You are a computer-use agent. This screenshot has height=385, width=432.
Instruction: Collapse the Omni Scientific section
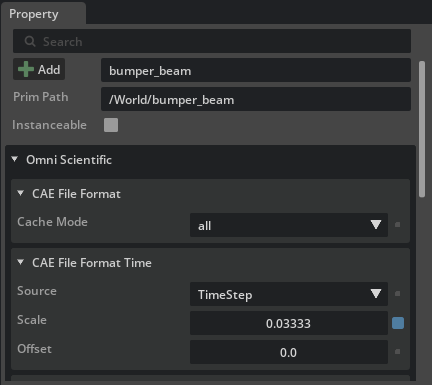[x=15, y=159]
